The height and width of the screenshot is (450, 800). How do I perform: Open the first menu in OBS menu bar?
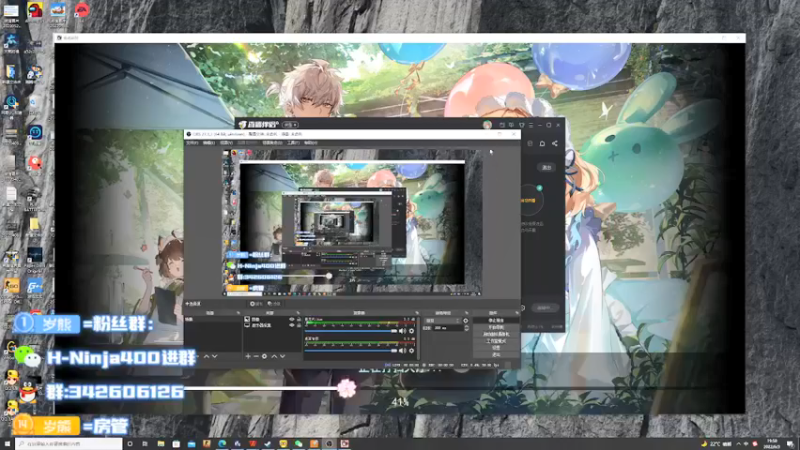click(192, 143)
